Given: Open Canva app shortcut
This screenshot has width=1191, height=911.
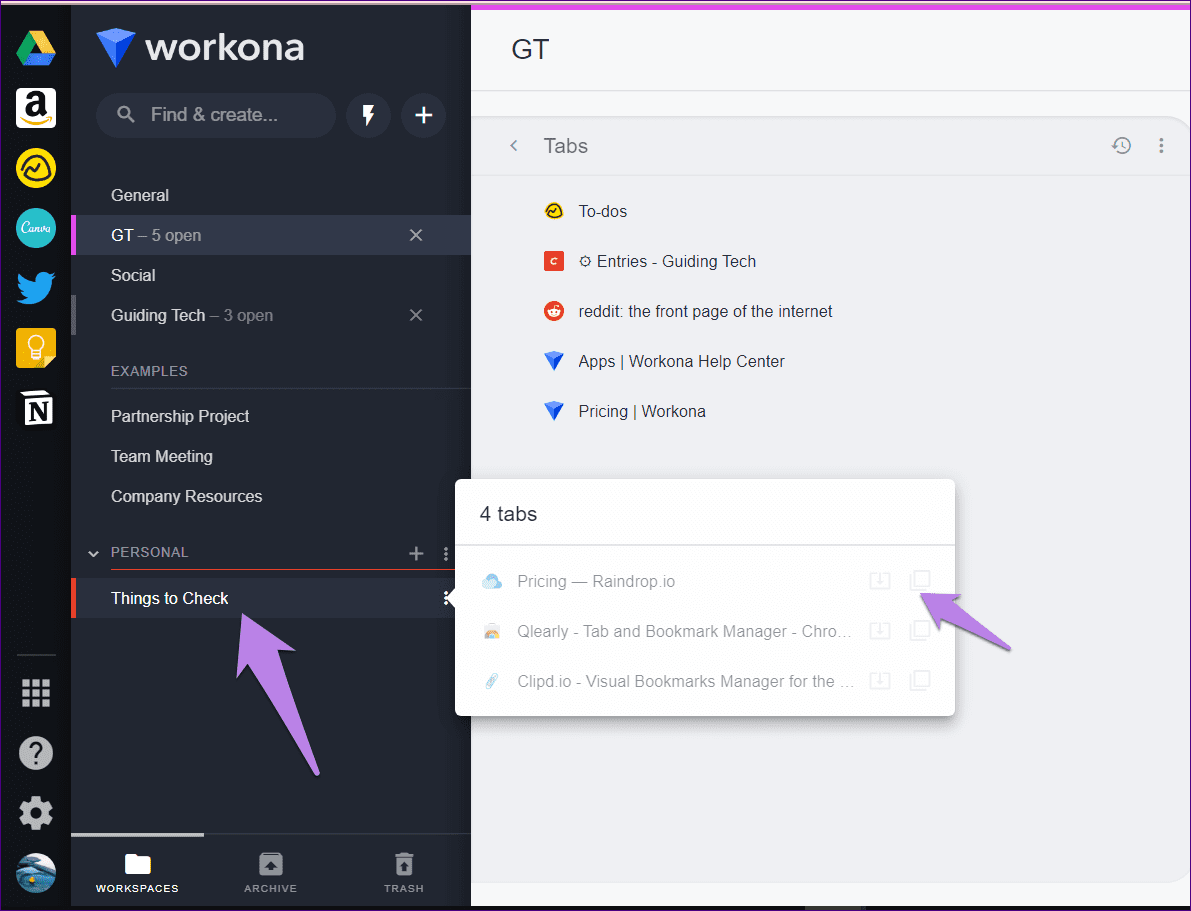Looking at the screenshot, I should (36, 228).
